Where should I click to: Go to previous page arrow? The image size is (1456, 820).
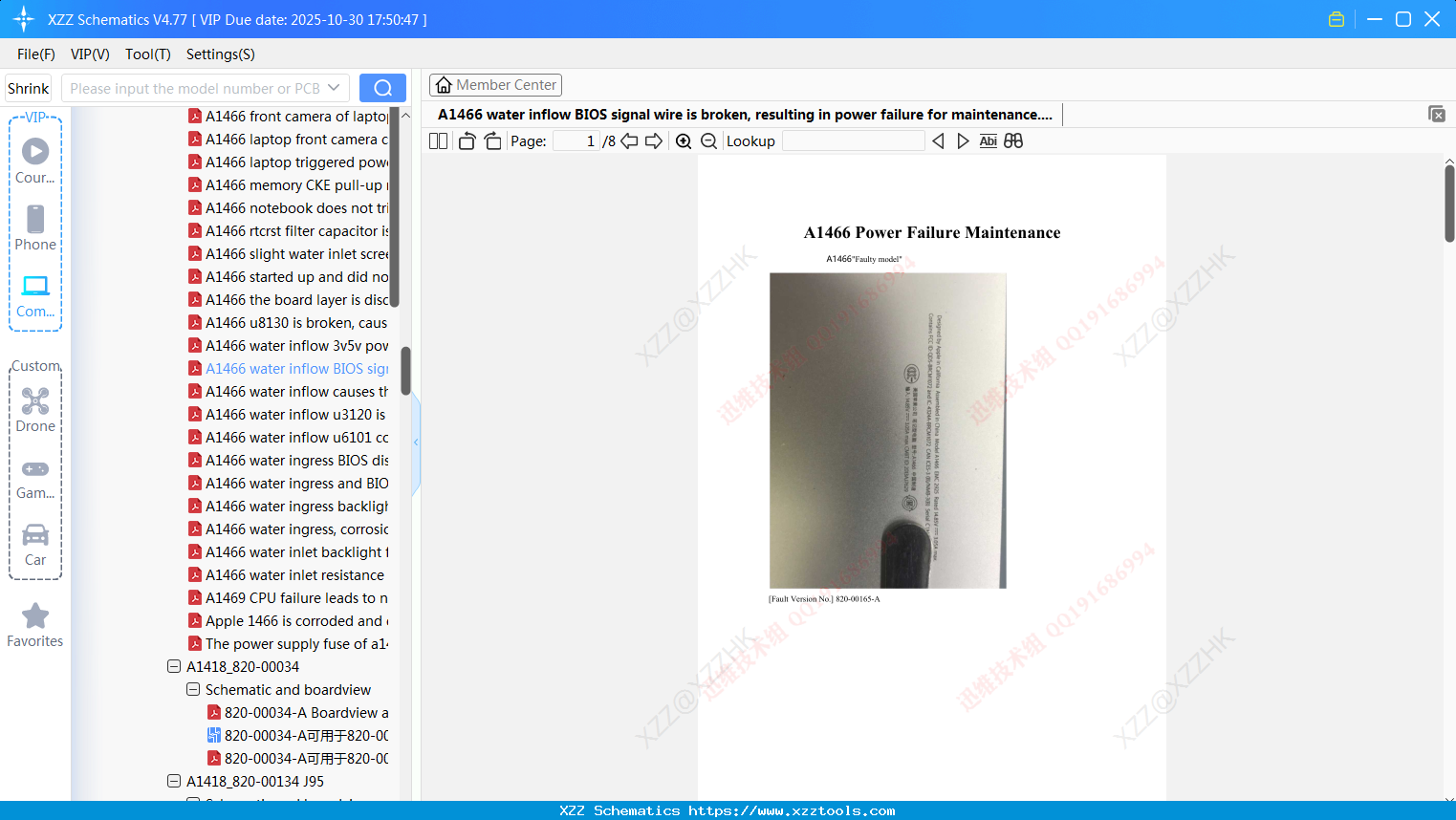pos(629,141)
